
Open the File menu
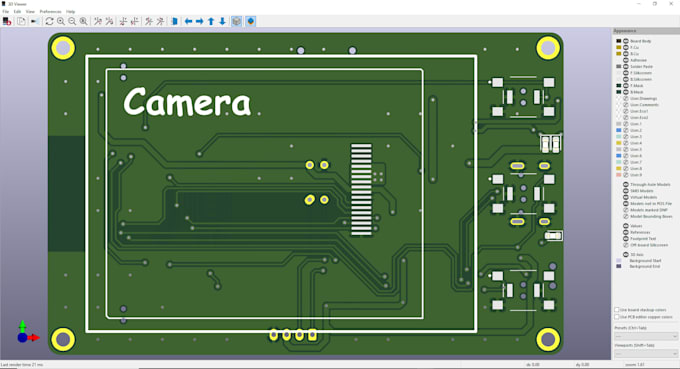tap(6, 12)
